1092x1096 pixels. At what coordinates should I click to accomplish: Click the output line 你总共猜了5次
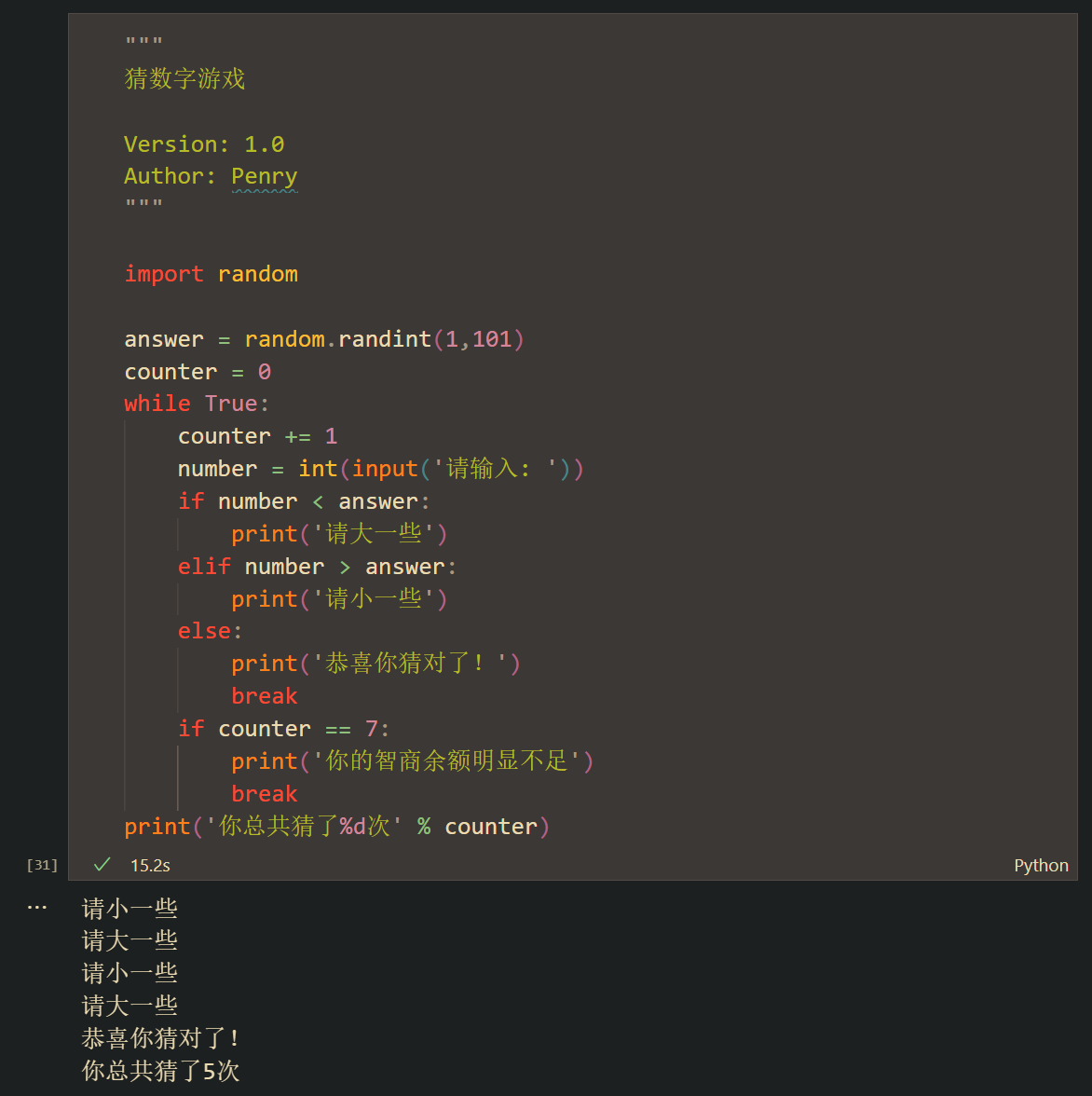tap(159, 1071)
